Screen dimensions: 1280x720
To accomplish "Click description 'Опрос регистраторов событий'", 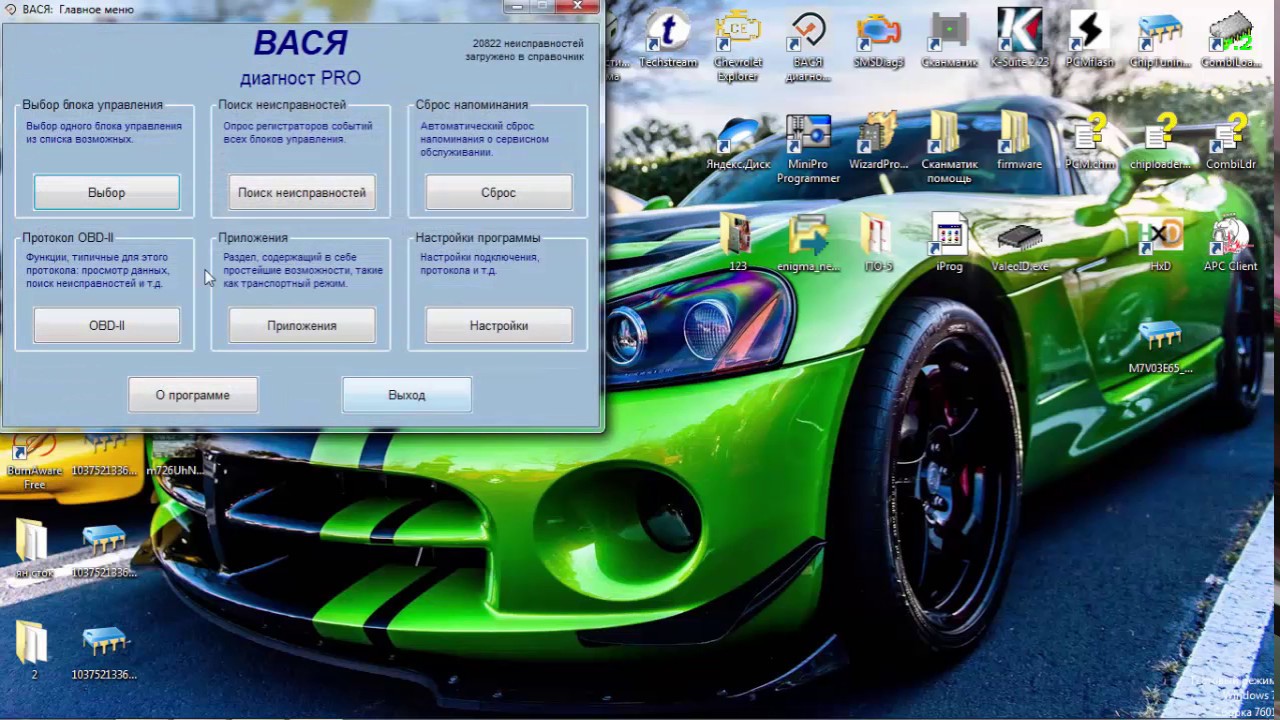I will pyautogui.click(x=298, y=133).
